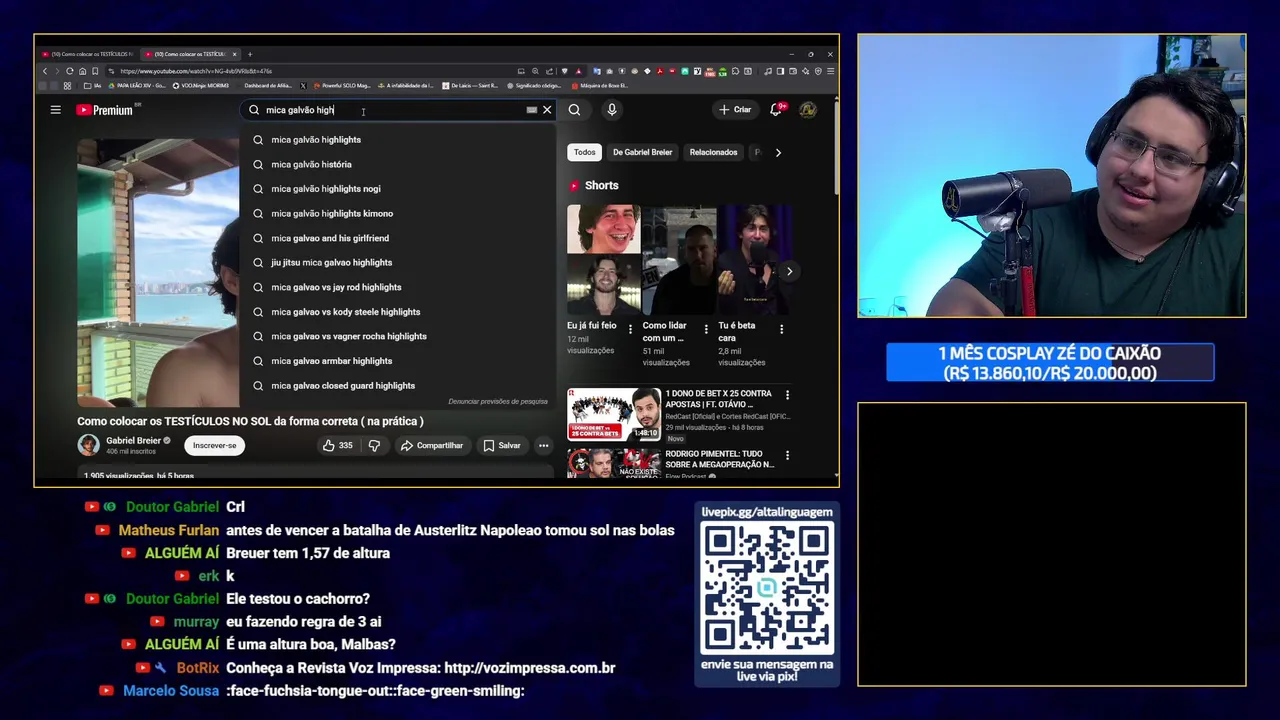Open RODRIGO PIMENTEL megaoperação video title

(x=720, y=459)
